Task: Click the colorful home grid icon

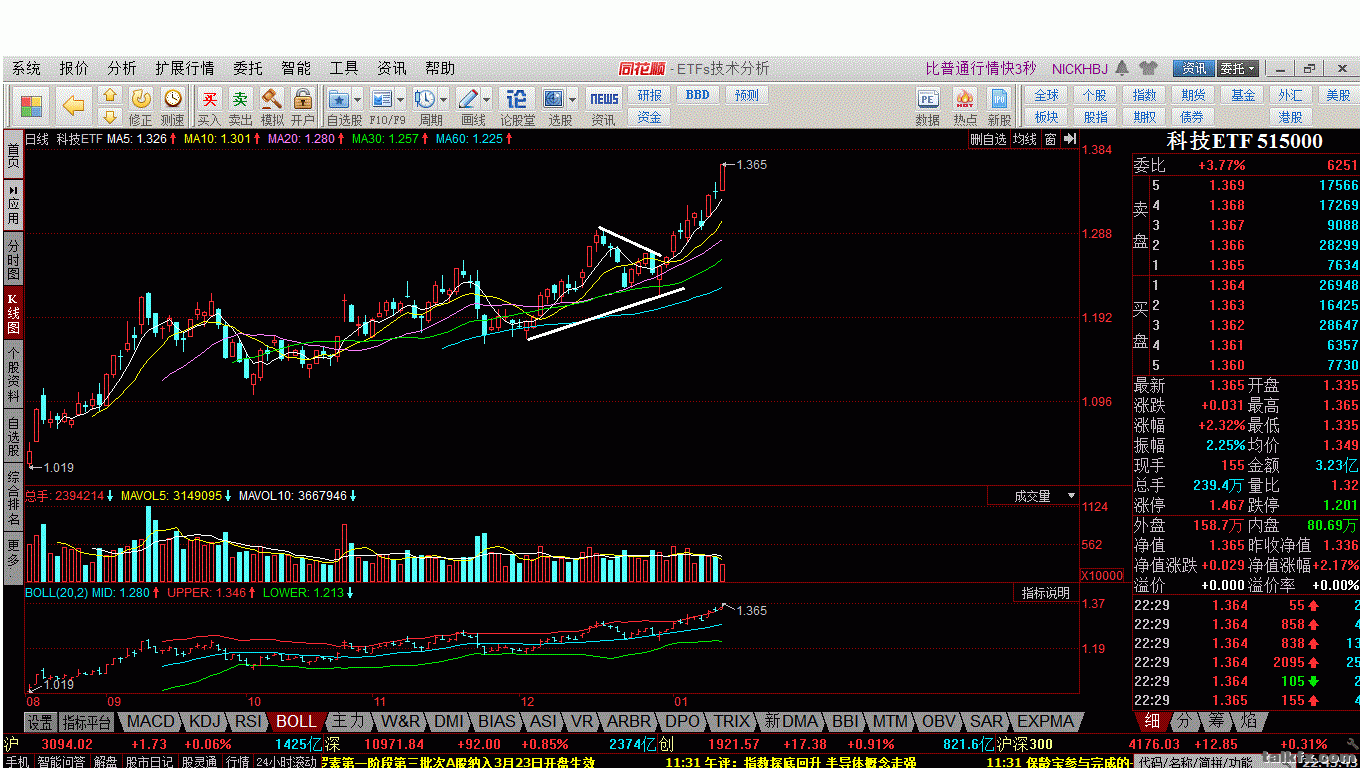Action: point(32,104)
